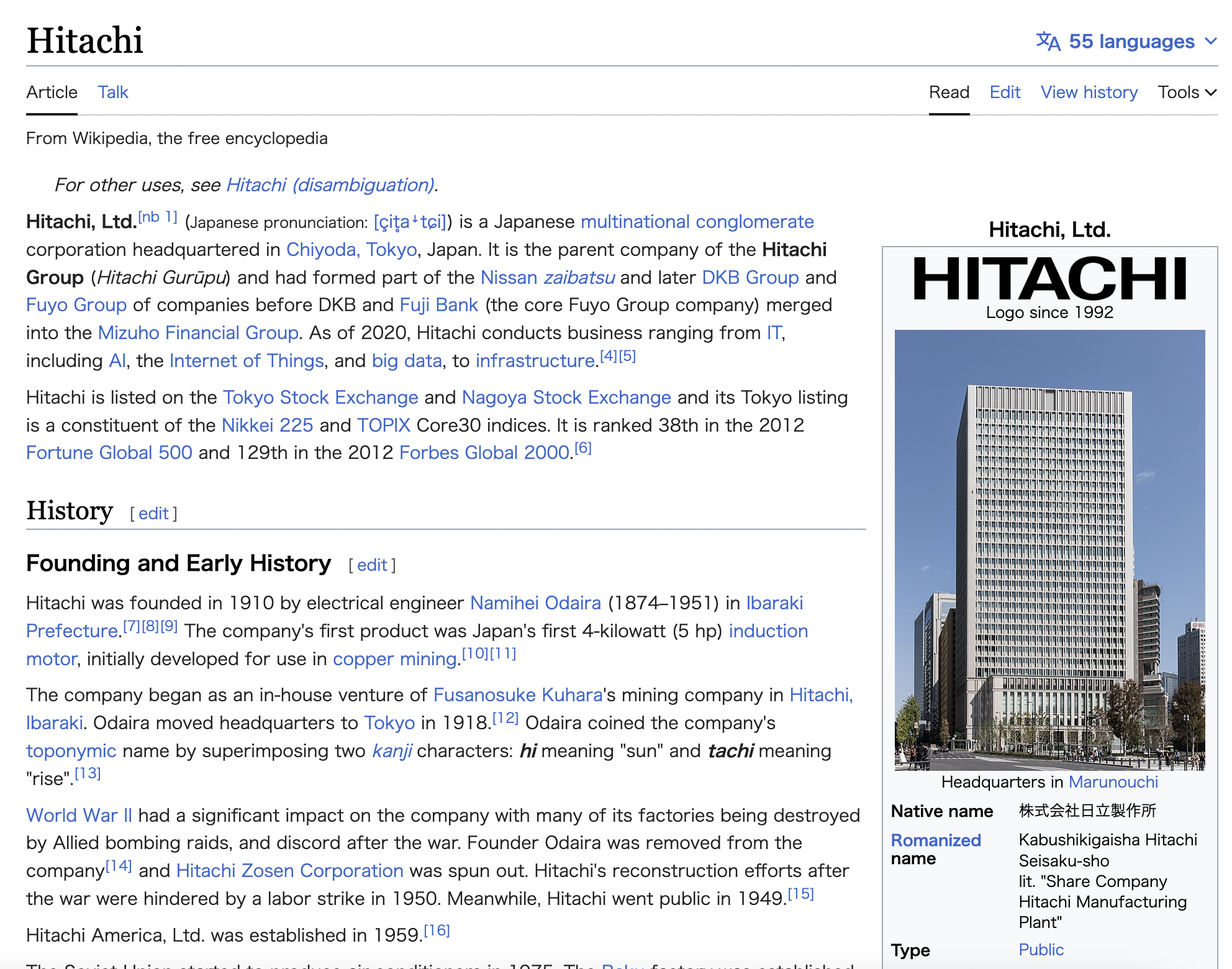Screen dimensions: 1232x969
Task: Follow the kanji link
Action: (392, 751)
